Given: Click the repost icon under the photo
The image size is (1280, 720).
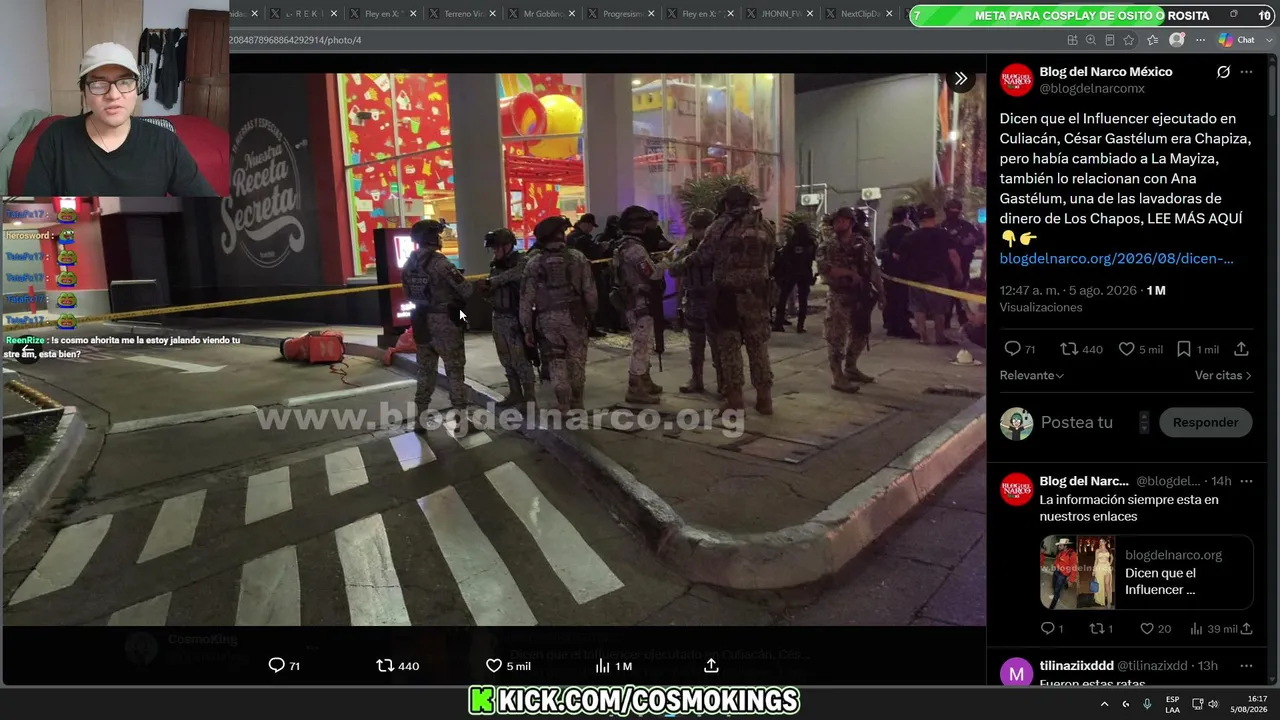Looking at the screenshot, I should point(385,665).
